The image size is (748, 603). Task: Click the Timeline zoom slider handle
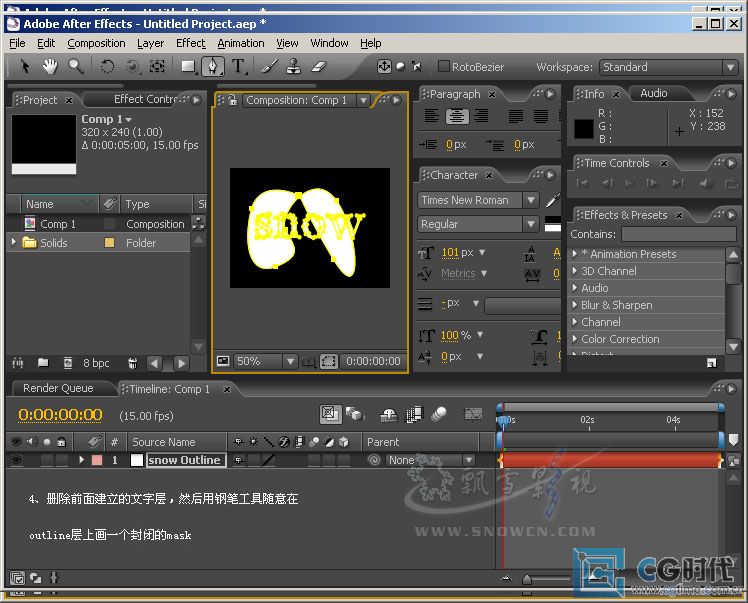(x=527, y=579)
